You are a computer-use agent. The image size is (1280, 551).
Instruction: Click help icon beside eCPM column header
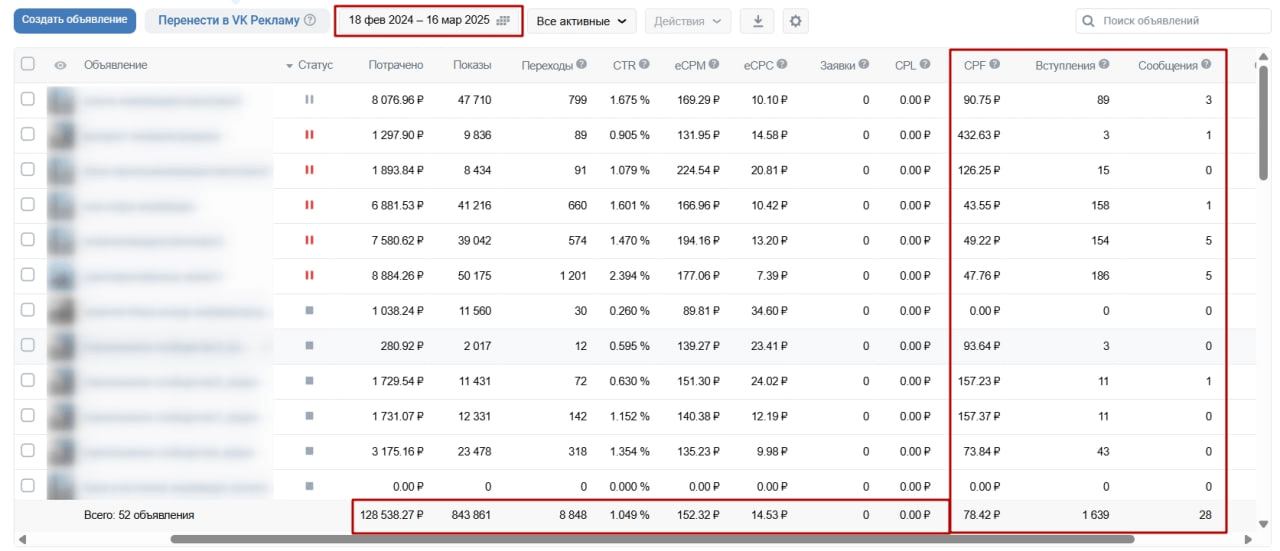point(714,65)
